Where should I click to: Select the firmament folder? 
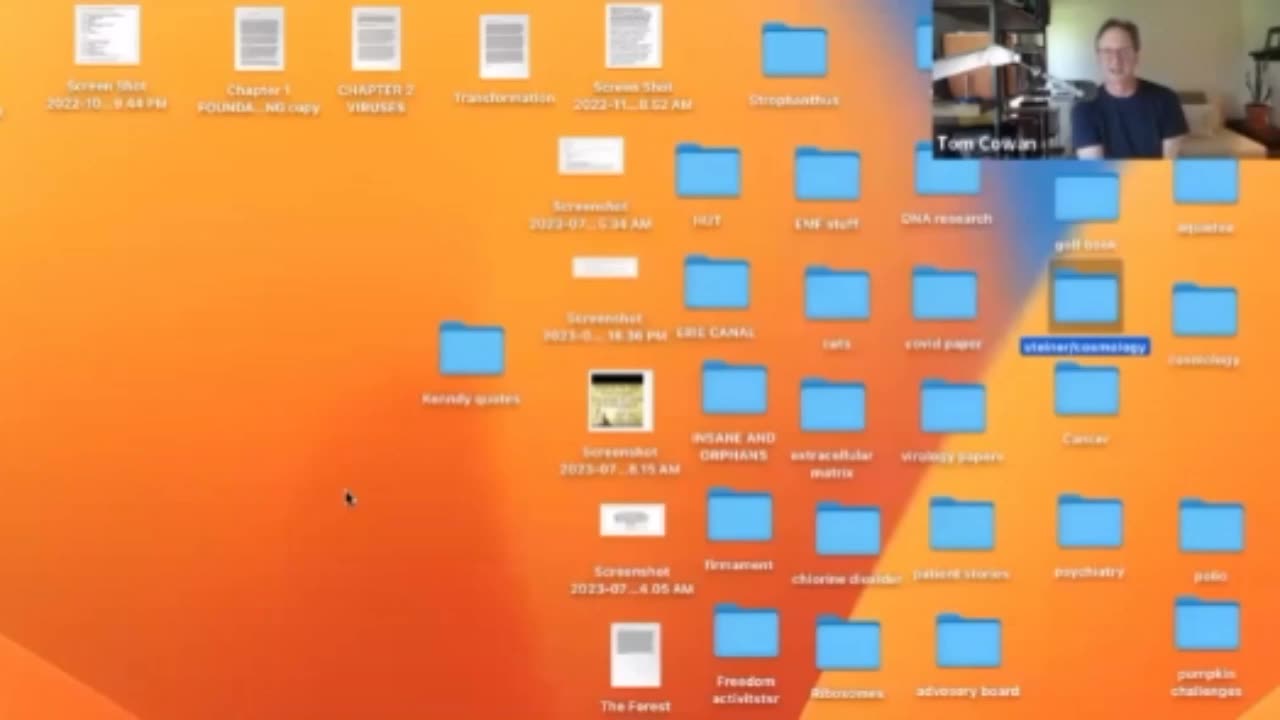coord(740,517)
